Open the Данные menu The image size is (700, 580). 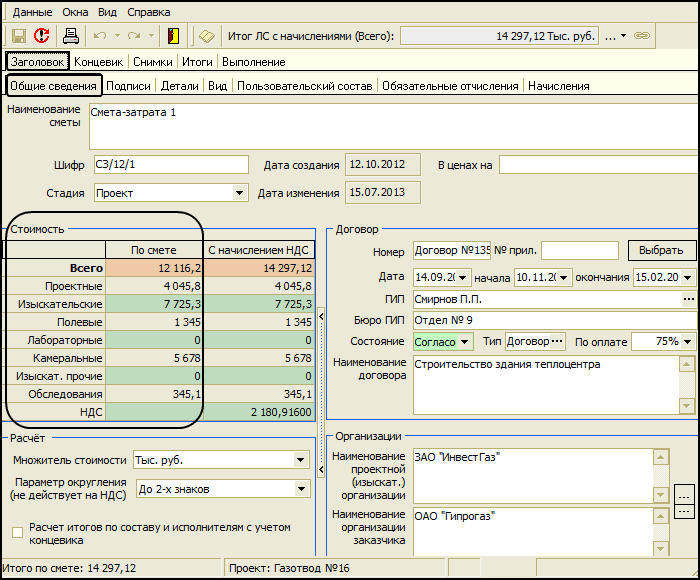coord(32,12)
